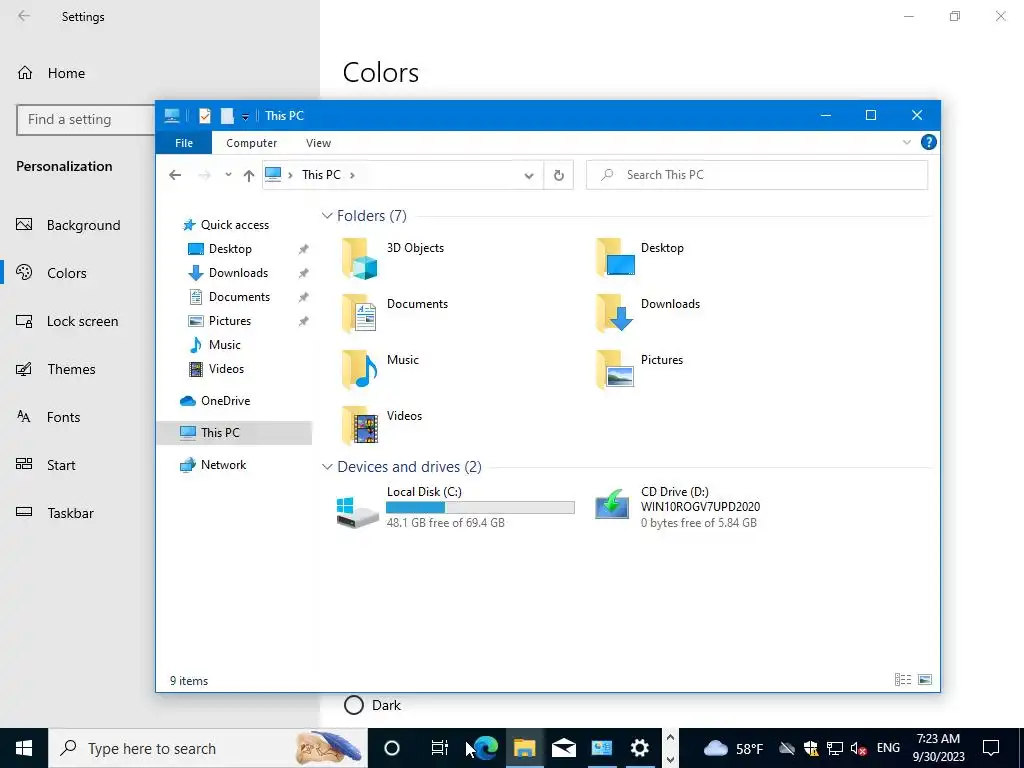This screenshot has width=1024, height=768.
Task: Open Task View on taskbar
Action: (x=440, y=748)
